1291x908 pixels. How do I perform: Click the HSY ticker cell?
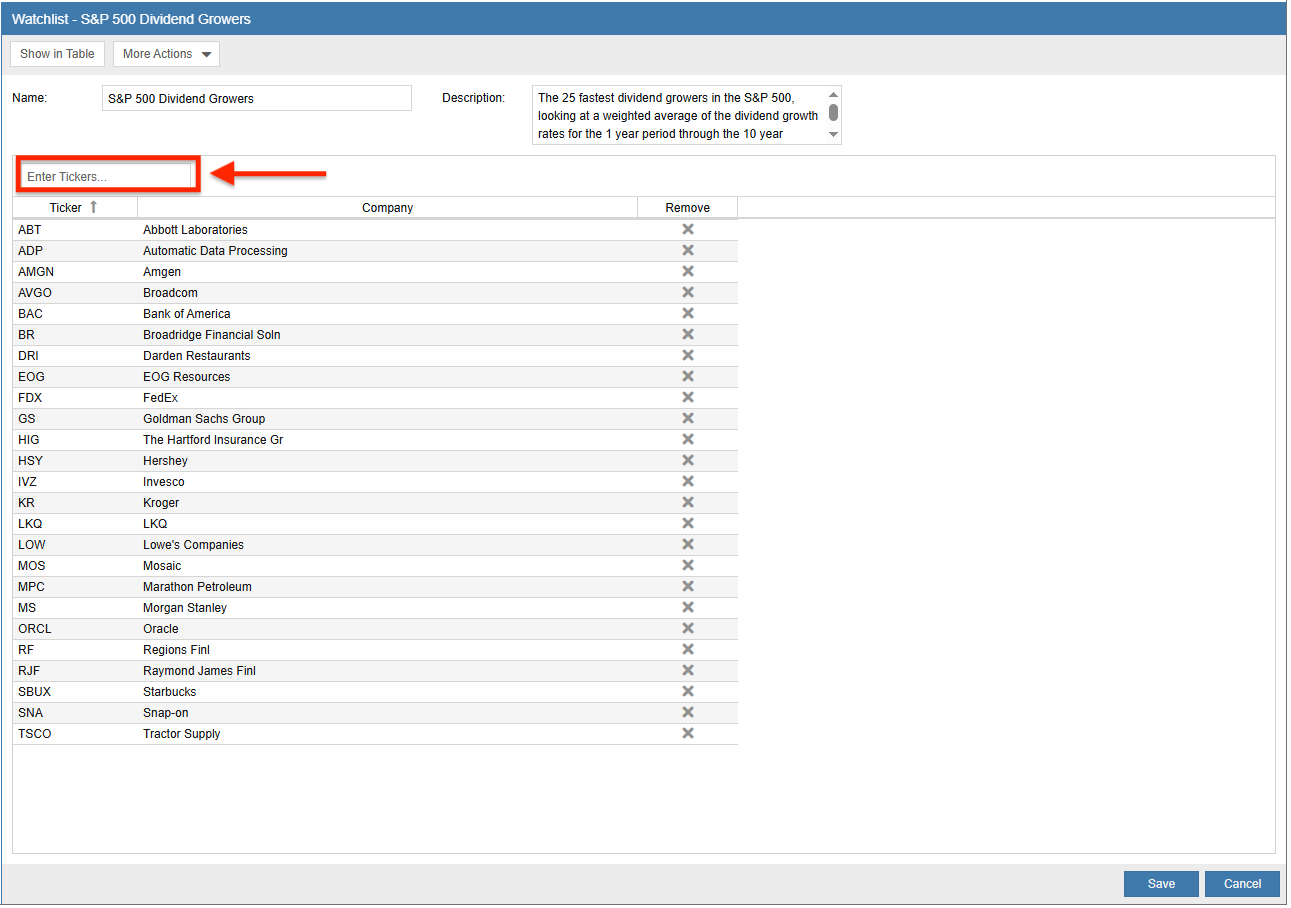click(75, 461)
